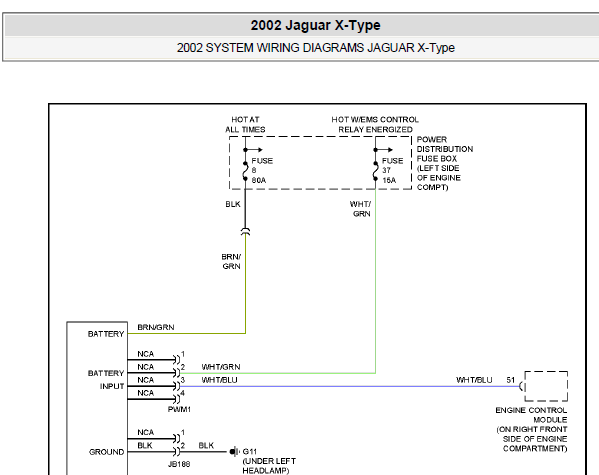
Task: Click the Fuse 37 symbol on the diagram
Action: pos(376,171)
